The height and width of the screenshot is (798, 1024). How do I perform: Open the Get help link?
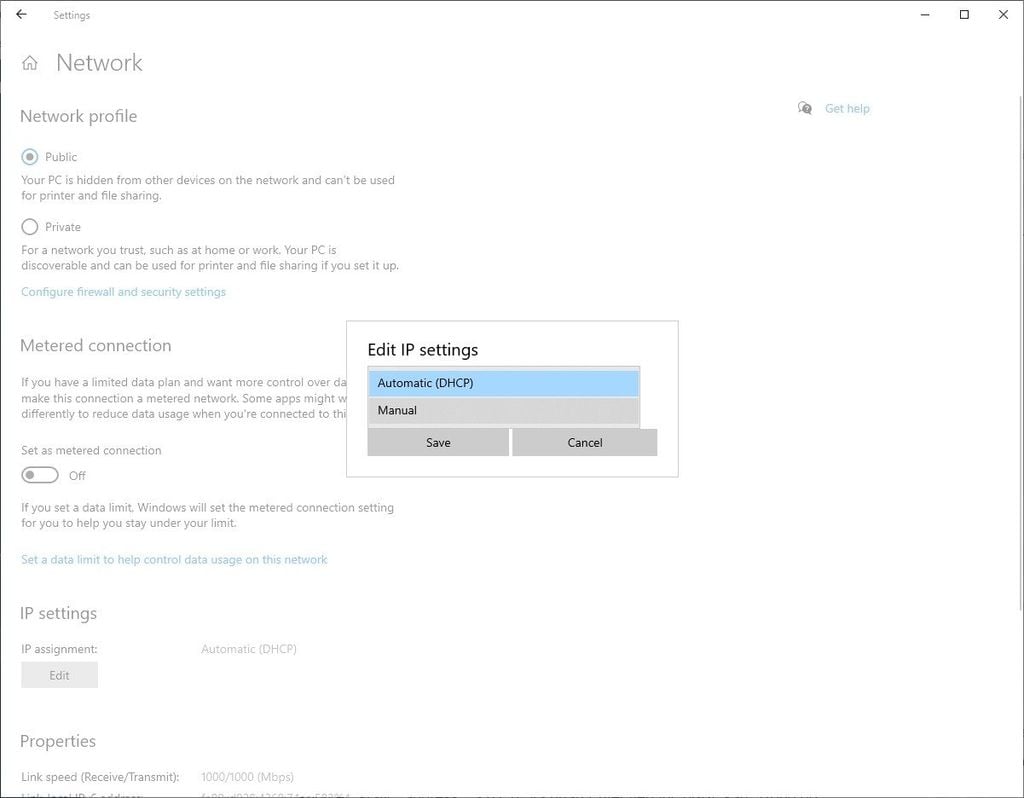pos(847,108)
